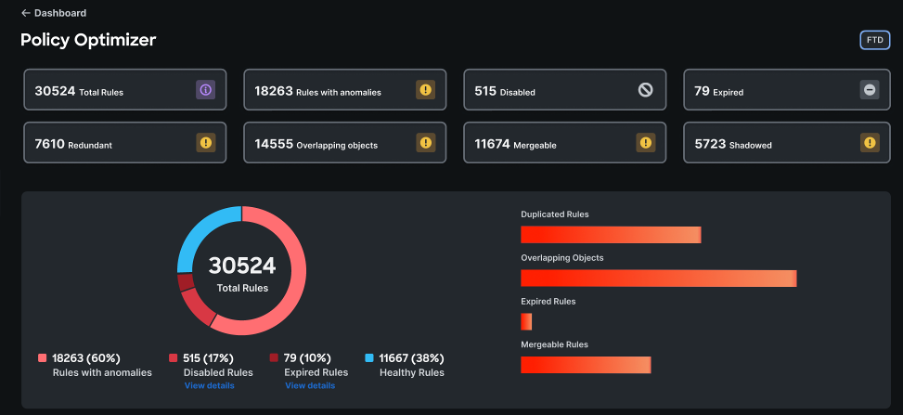This screenshot has height=416, width=904.
Task: Open View details under Expired Rules
Action: (310, 385)
